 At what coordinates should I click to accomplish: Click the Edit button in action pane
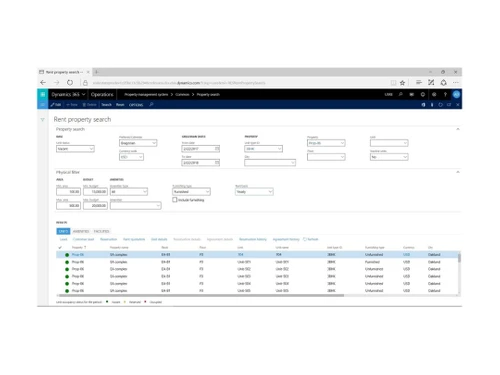tap(56, 105)
